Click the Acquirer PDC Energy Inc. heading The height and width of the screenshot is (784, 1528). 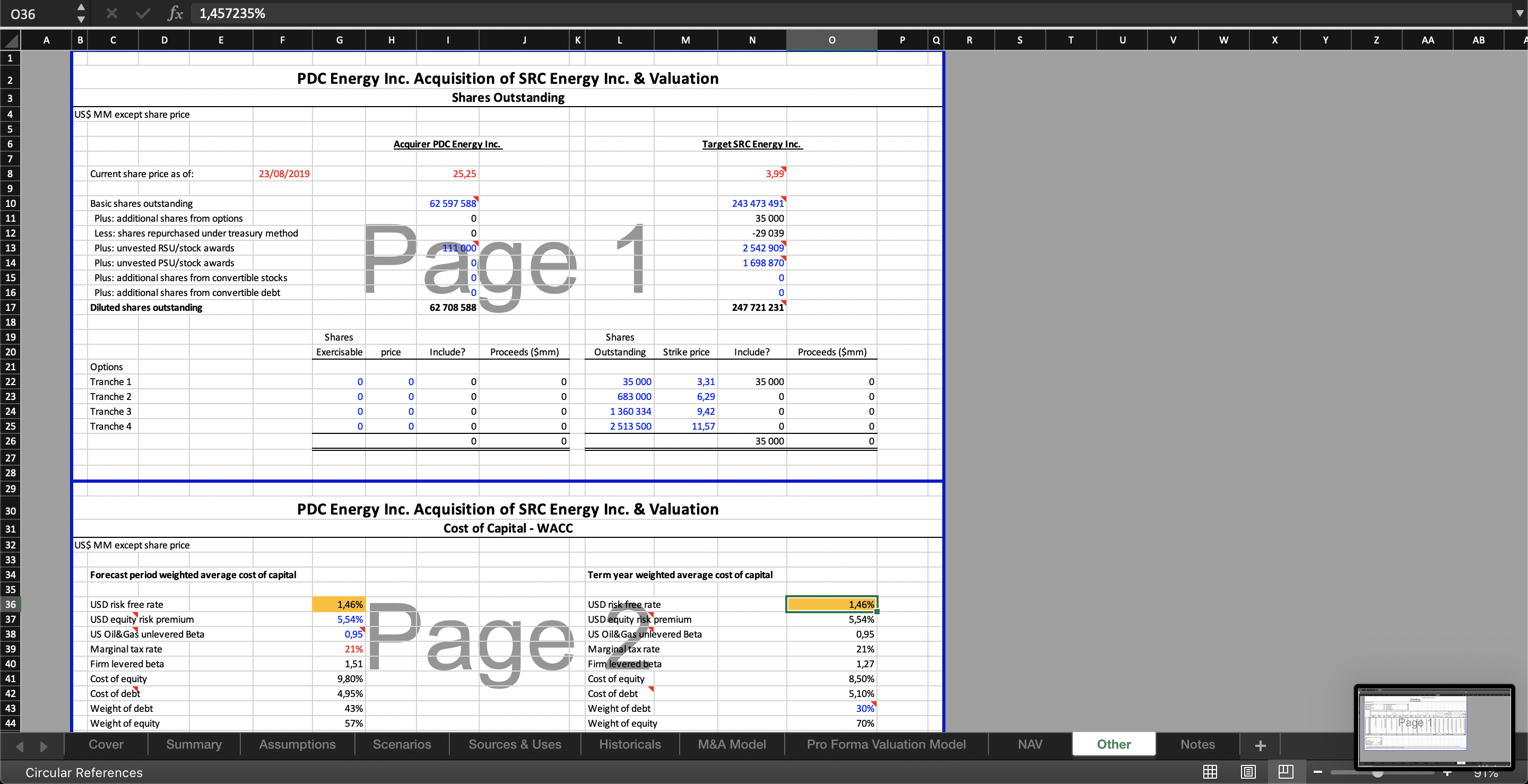pyautogui.click(x=448, y=144)
